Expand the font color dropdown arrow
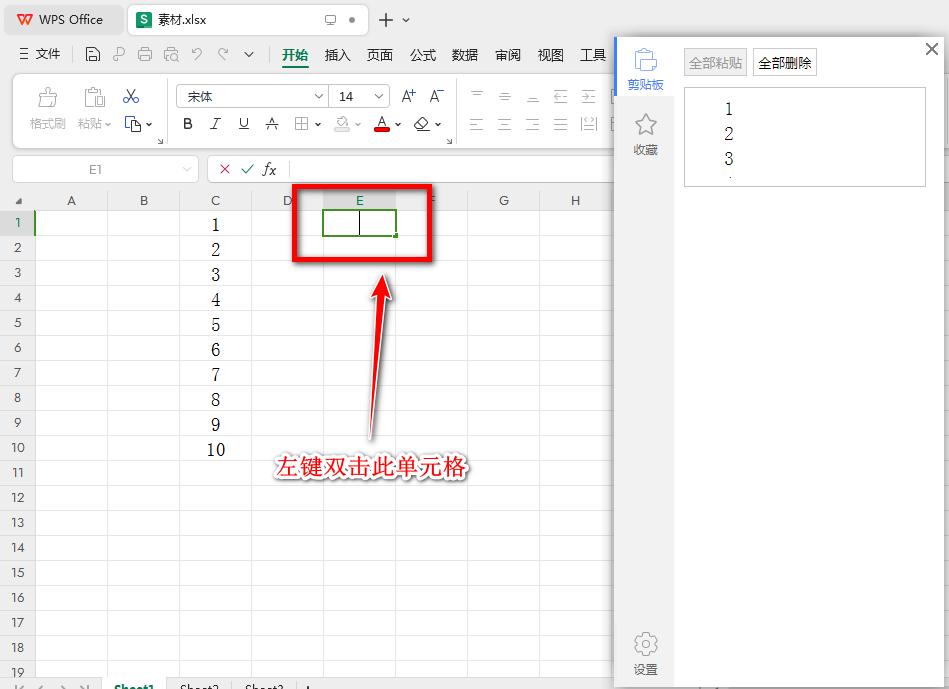The height and width of the screenshot is (689, 949). (x=398, y=124)
